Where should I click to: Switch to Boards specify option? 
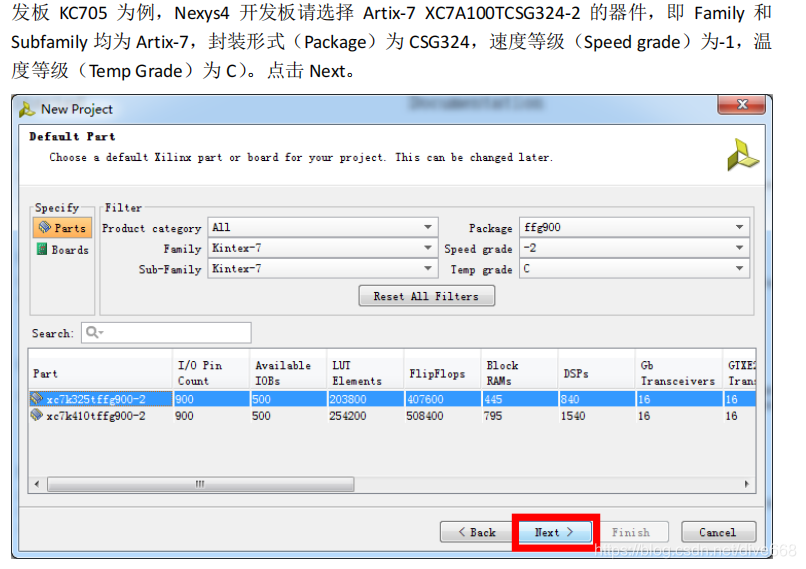coord(63,250)
